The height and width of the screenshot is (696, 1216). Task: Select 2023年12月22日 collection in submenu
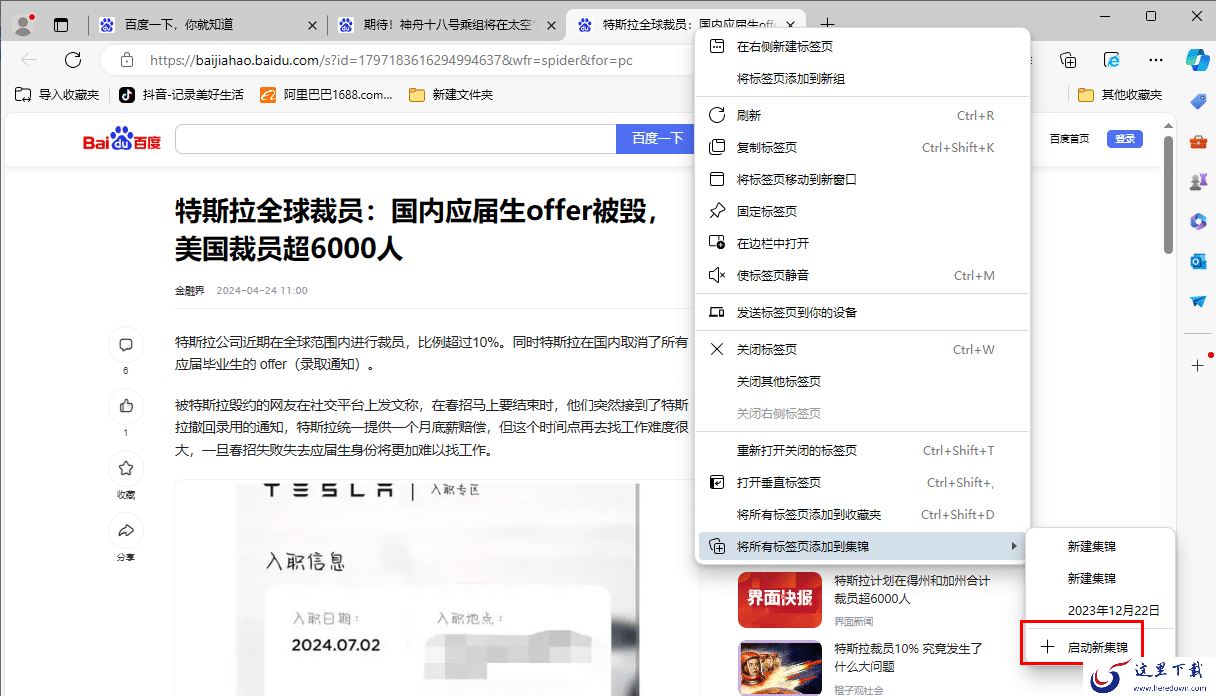point(1100,610)
